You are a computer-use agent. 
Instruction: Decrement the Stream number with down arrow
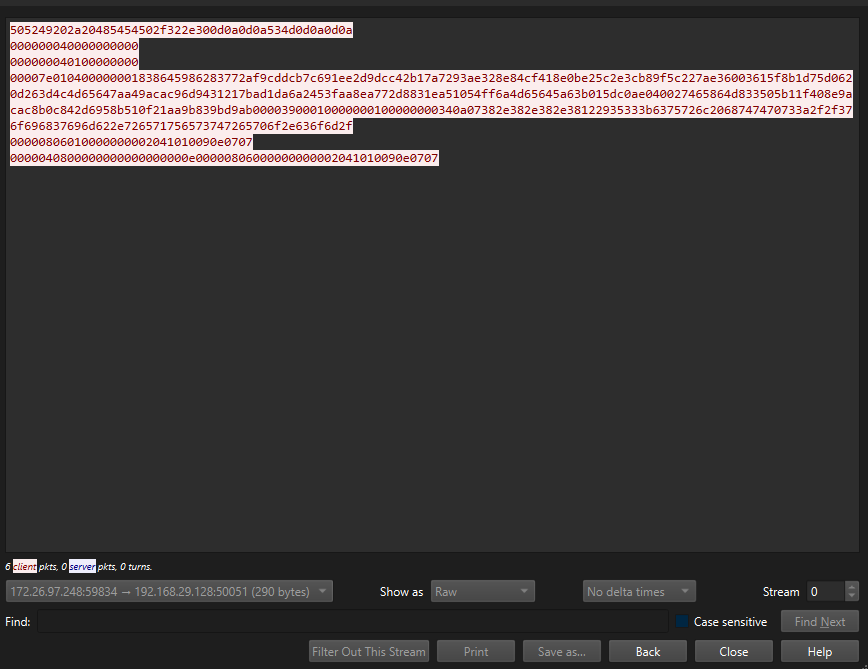pyautogui.click(x=851, y=596)
